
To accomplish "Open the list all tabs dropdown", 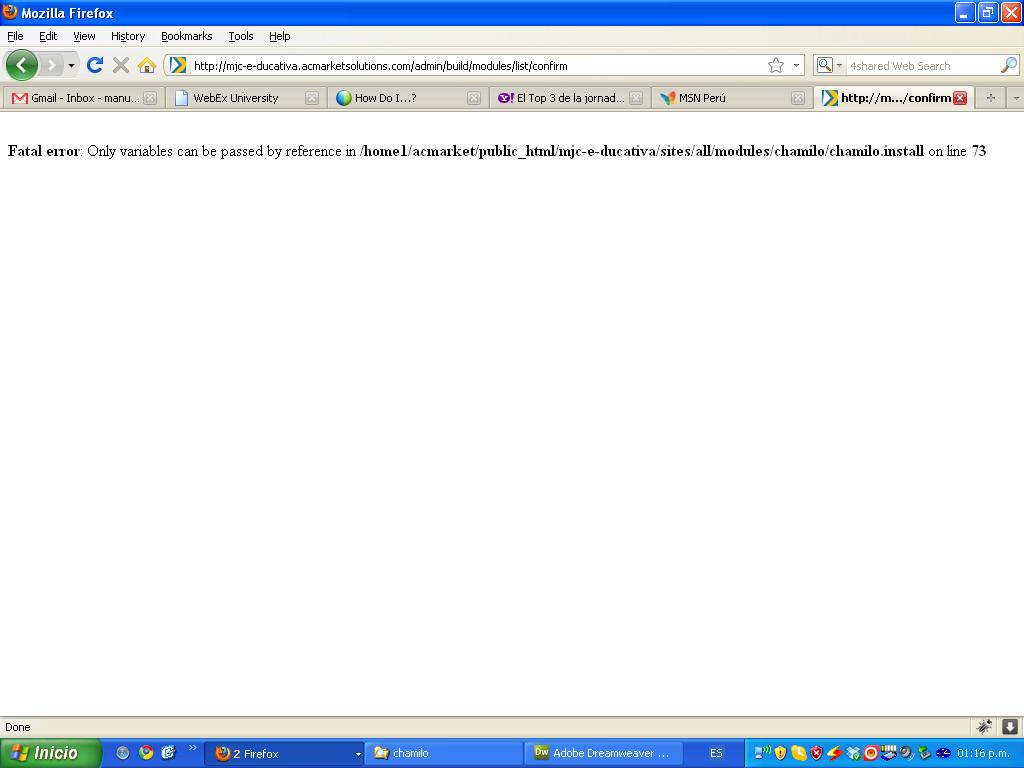I will point(1016,97).
